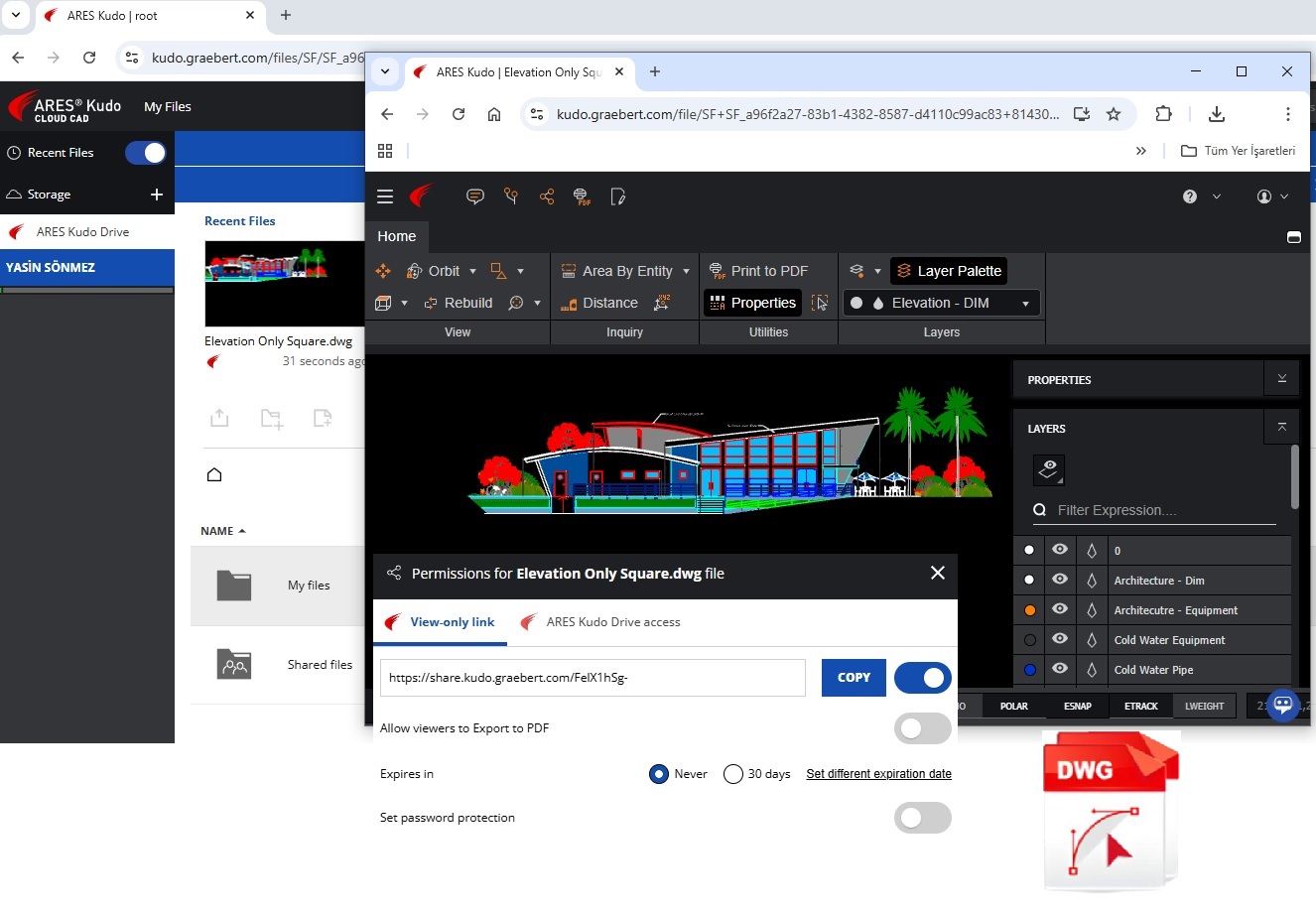Open the Elevation - DIM layer dropdown

pos(942,303)
